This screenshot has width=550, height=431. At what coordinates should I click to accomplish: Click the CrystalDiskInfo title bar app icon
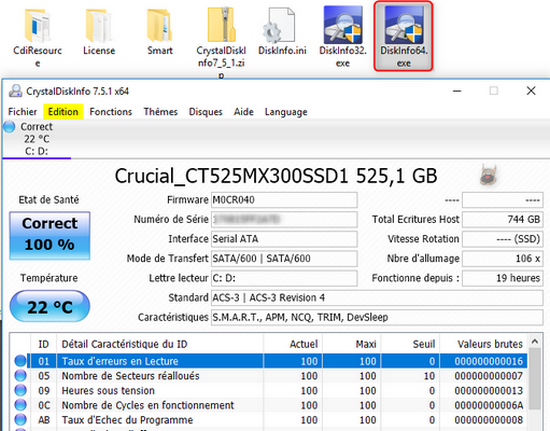point(15,91)
